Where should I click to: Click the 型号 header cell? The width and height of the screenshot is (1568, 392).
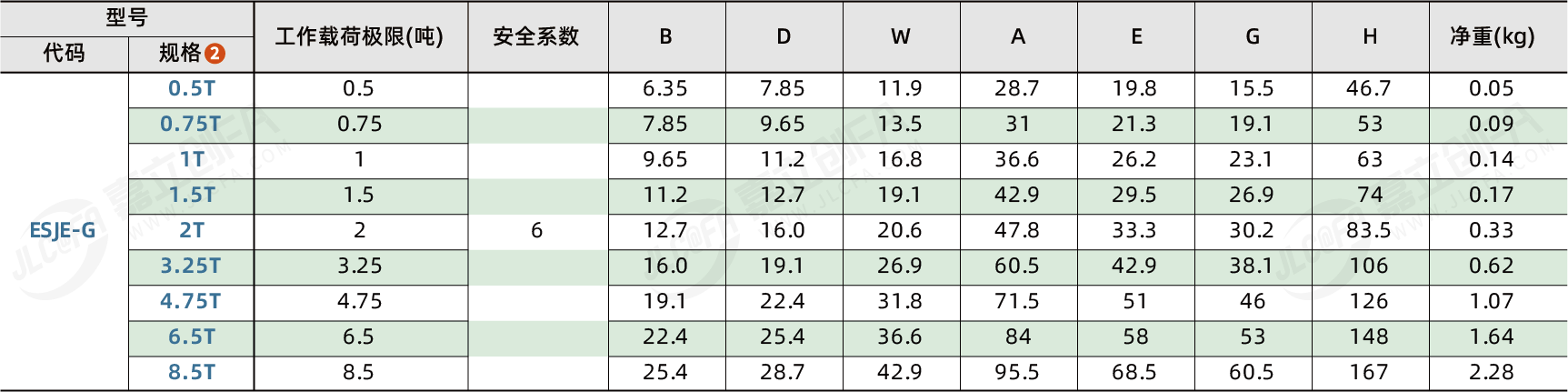126,18
